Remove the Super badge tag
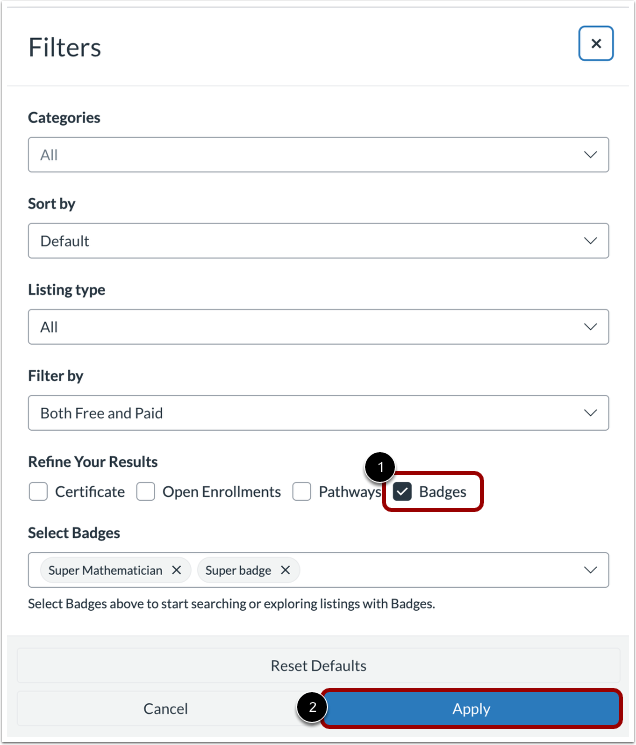 (x=285, y=570)
